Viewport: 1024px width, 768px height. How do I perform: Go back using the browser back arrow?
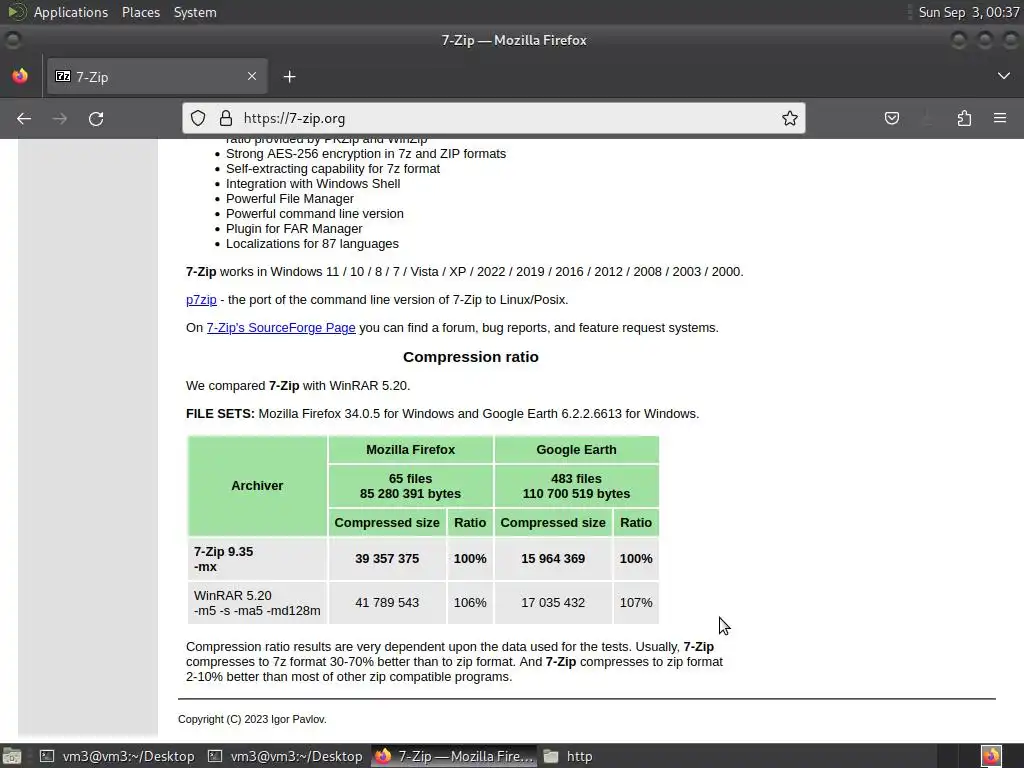click(24, 118)
